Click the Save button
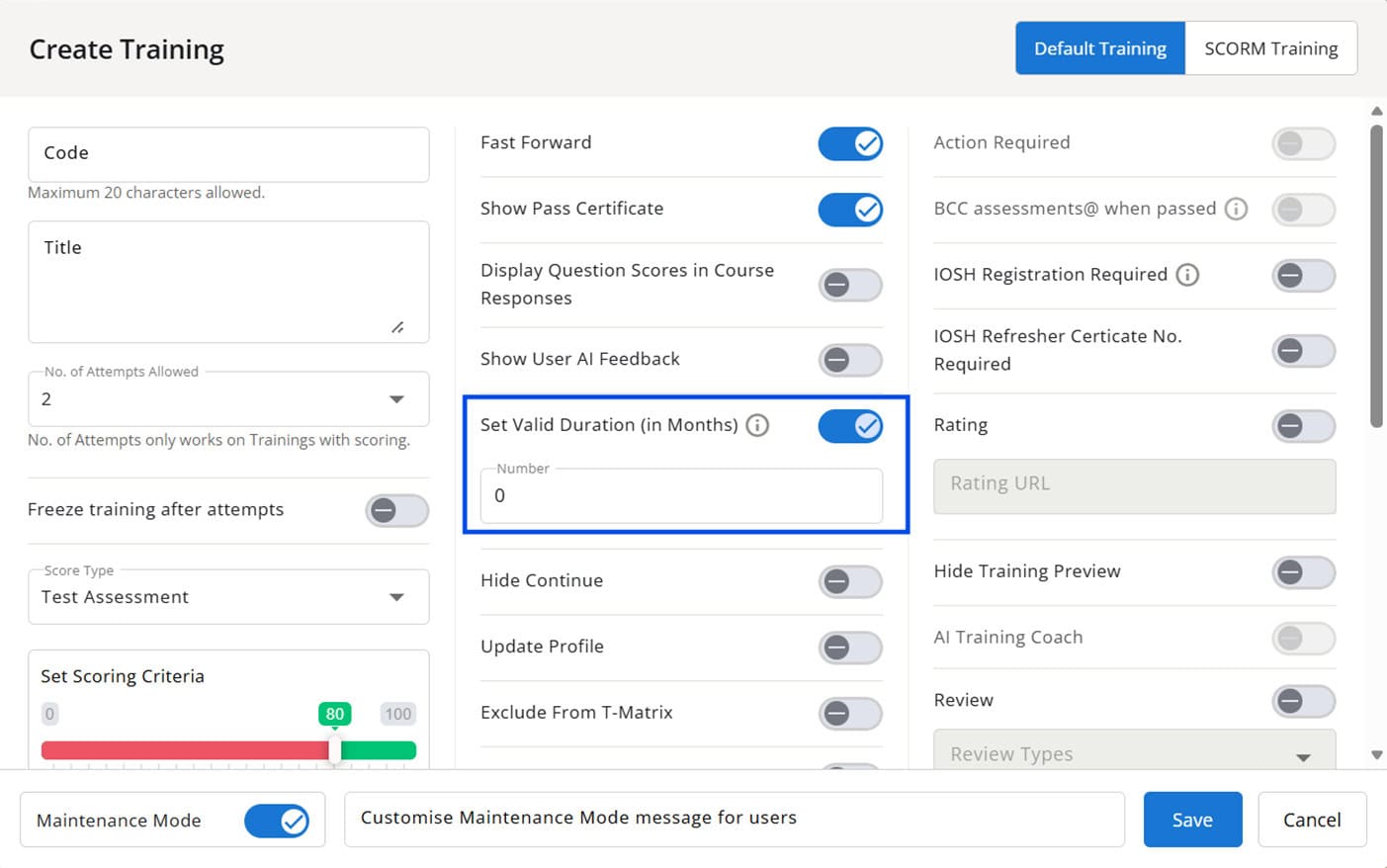This screenshot has width=1387, height=868. pos(1192,820)
